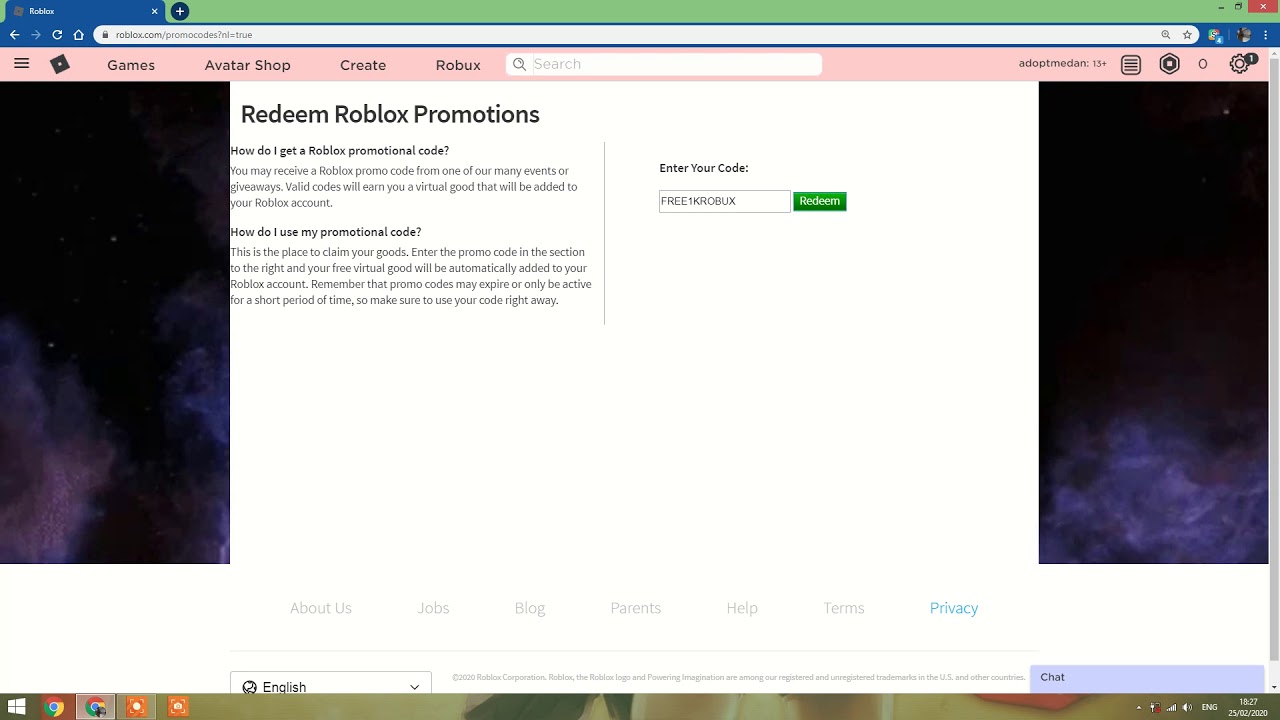The height and width of the screenshot is (720, 1280).
Task: Open the Chrome taskbar icon with profile badge
Action: click(96, 707)
